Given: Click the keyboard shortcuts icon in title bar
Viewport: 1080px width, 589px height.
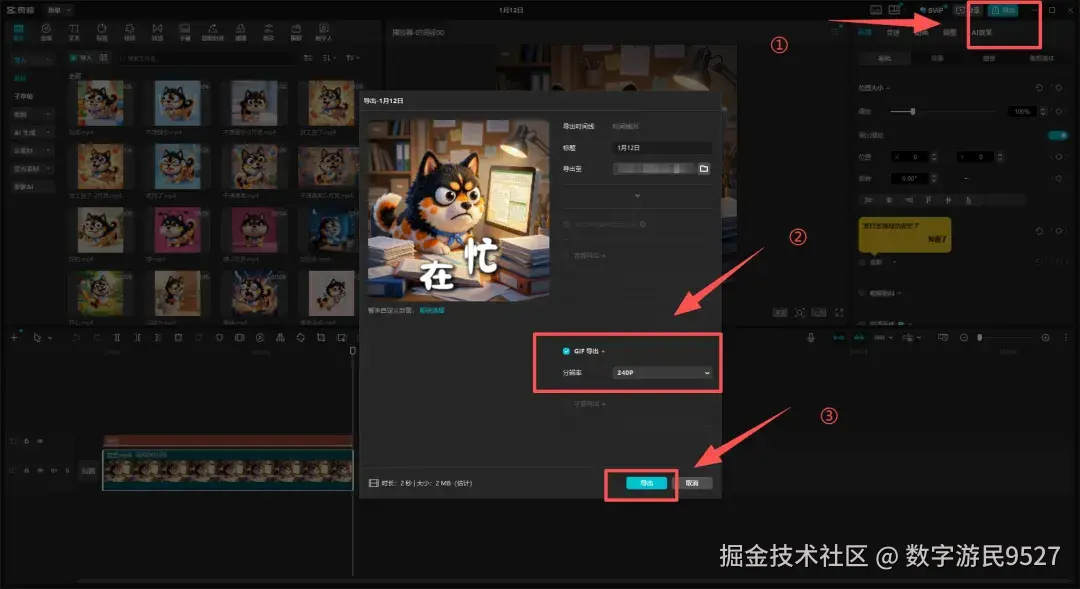Looking at the screenshot, I should click(x=876, y=10).
